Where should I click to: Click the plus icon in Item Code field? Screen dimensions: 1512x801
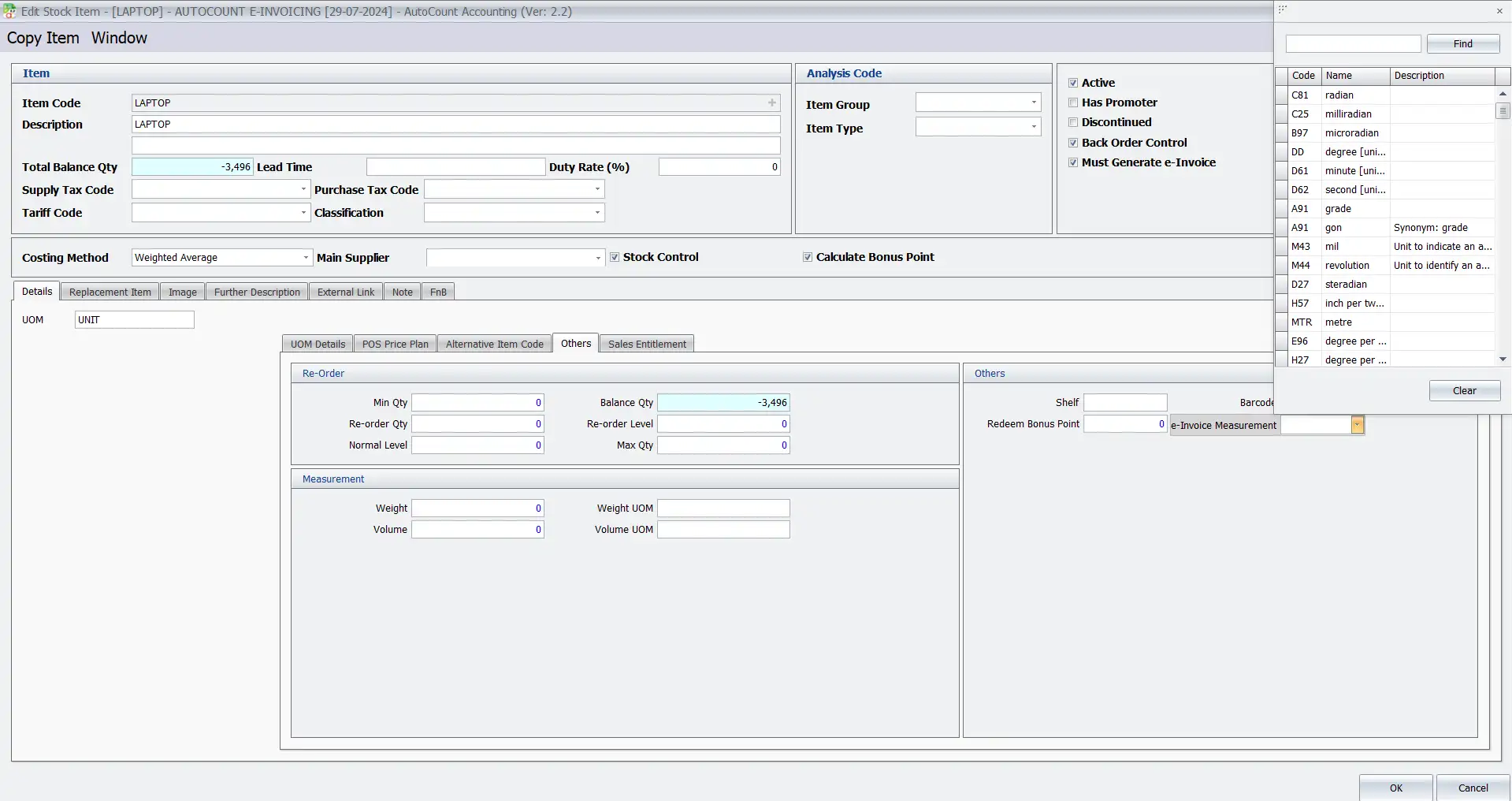[x=771, y=102]
